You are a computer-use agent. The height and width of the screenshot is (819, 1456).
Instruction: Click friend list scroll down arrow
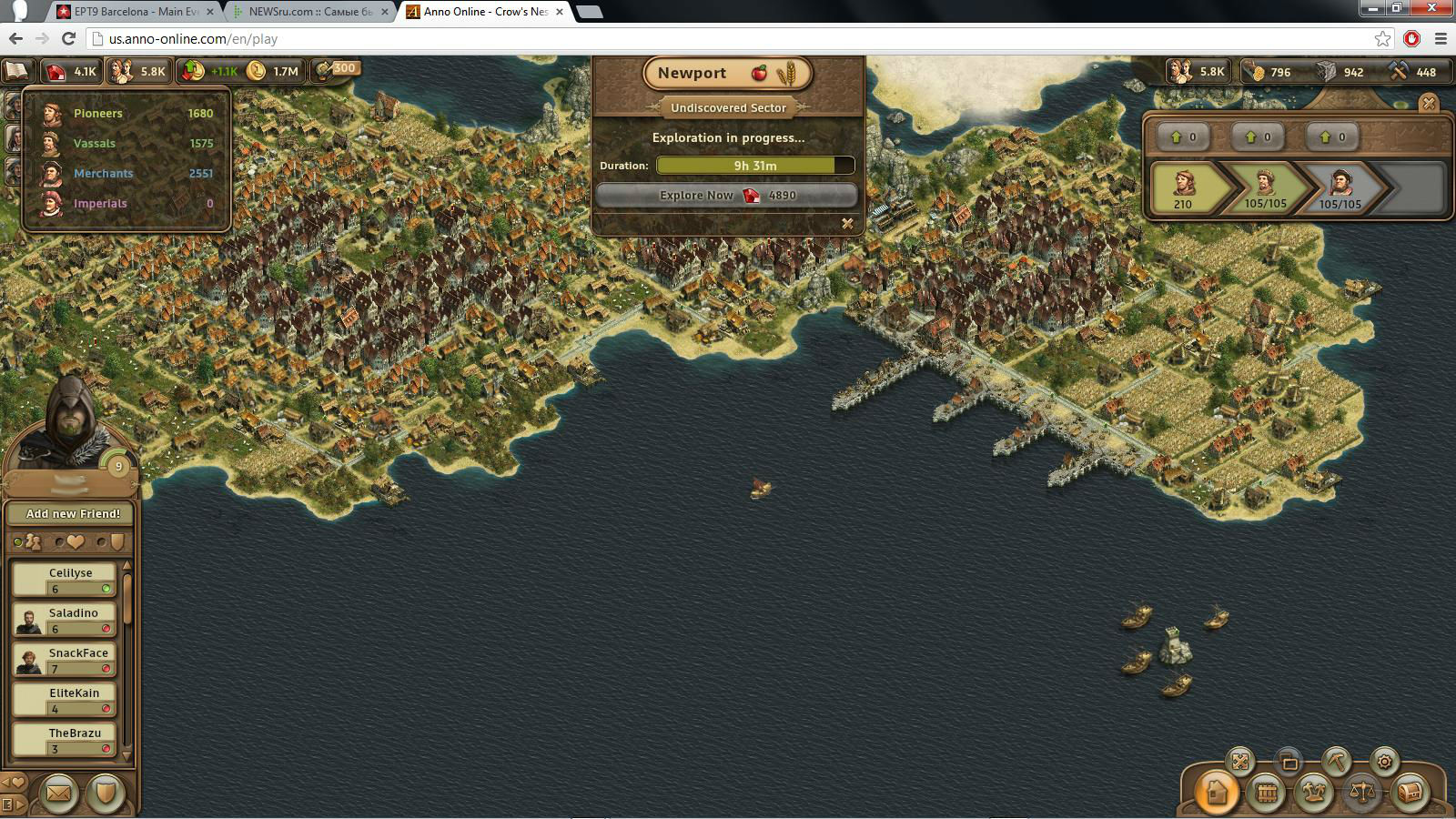pyautogui.click(x=126, y=754)
